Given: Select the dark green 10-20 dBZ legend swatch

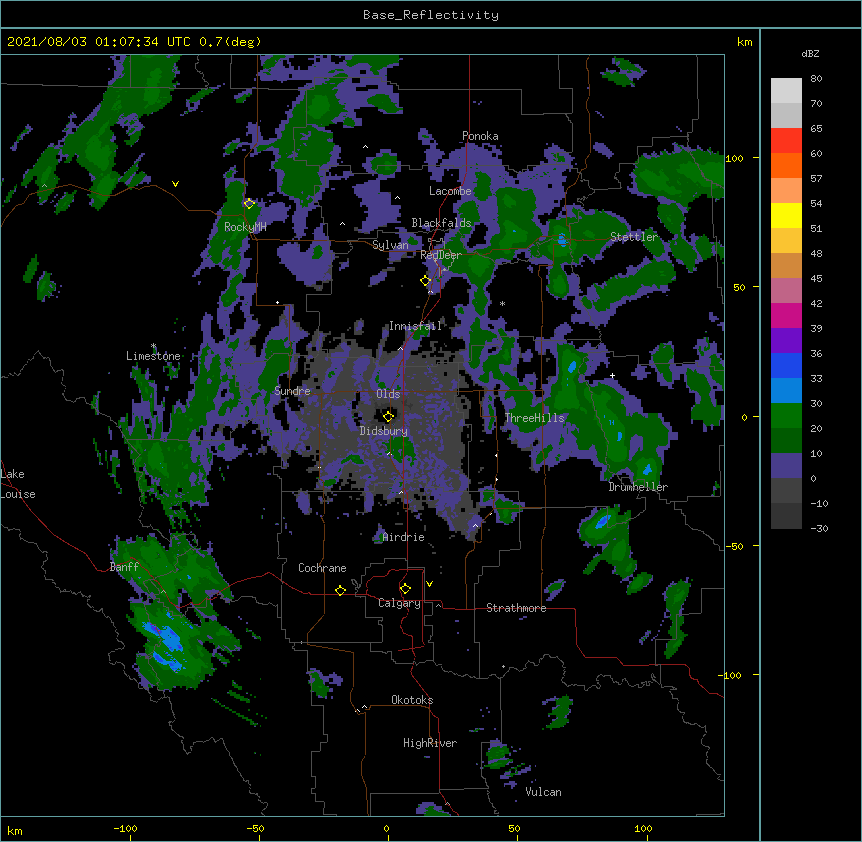Looking at the screenshot, I should point(786,441).
